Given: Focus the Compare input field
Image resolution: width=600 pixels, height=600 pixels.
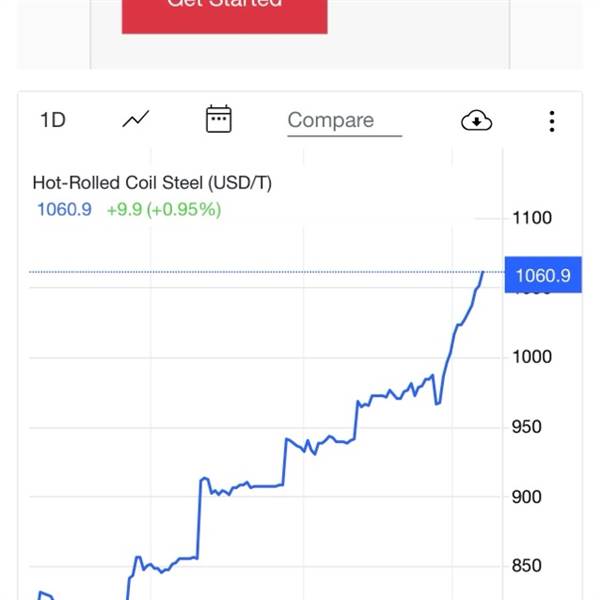Looking at the screenshot, I should (x=343, y=121).
